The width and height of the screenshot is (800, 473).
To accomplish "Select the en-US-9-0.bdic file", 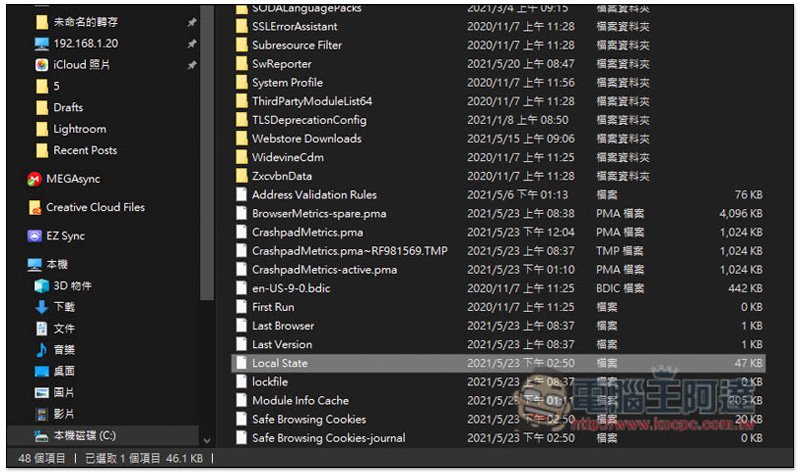I will click(293, 288).
